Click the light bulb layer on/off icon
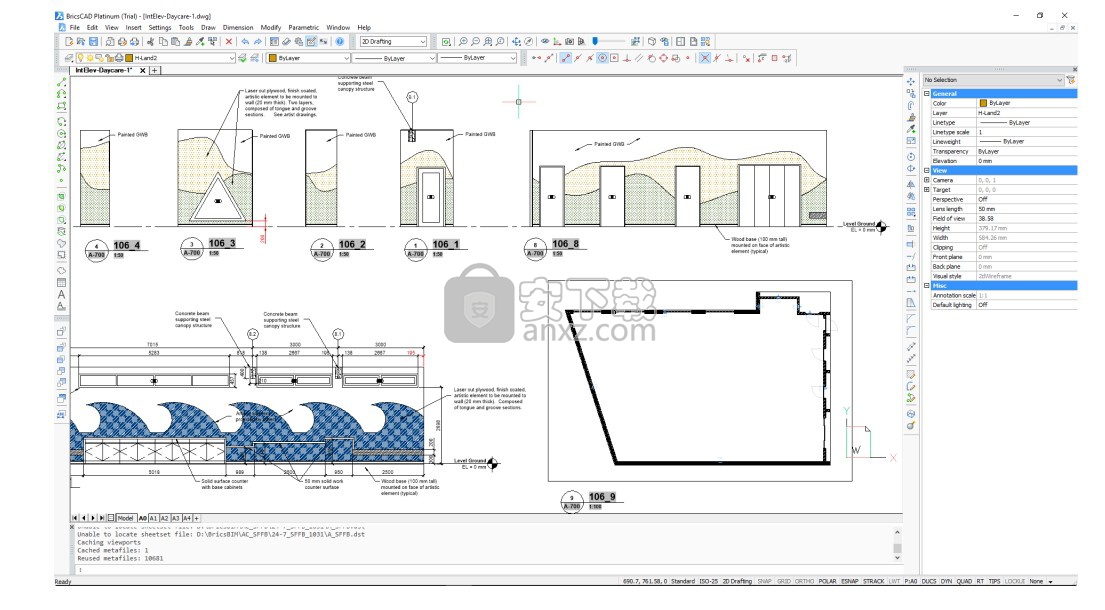The image size is (1105, 610). (x=80, y=58)
